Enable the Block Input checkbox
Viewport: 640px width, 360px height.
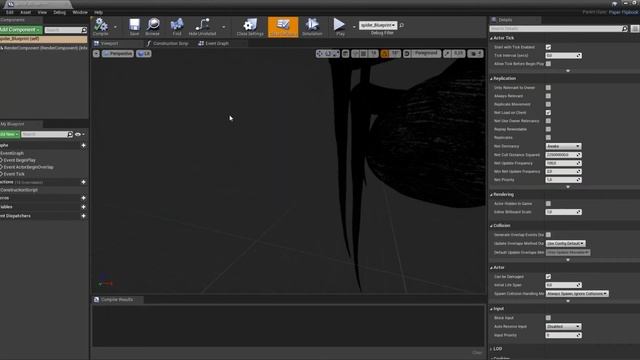pos(548,318)
